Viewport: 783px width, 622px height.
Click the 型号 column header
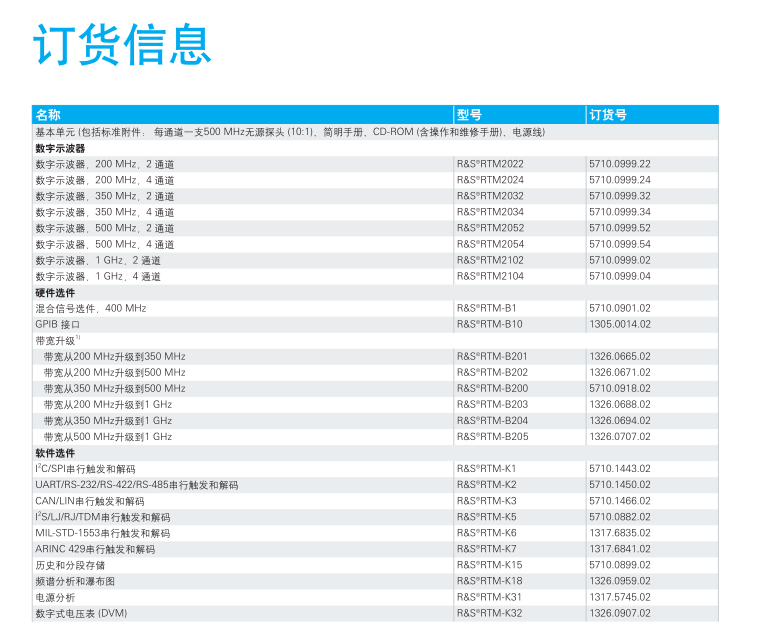pos(469,115)
